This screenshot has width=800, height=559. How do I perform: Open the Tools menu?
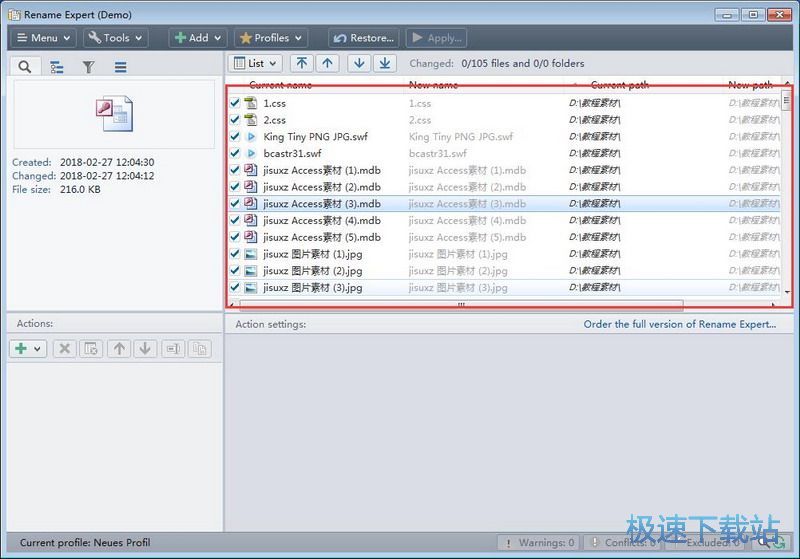(x=115, y=38)
